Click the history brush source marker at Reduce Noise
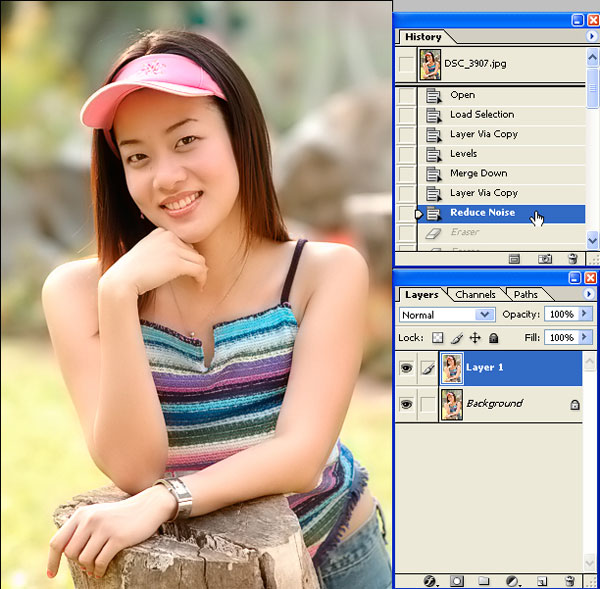The height and width of the screenshot is (589, 600). click(419, 214)
